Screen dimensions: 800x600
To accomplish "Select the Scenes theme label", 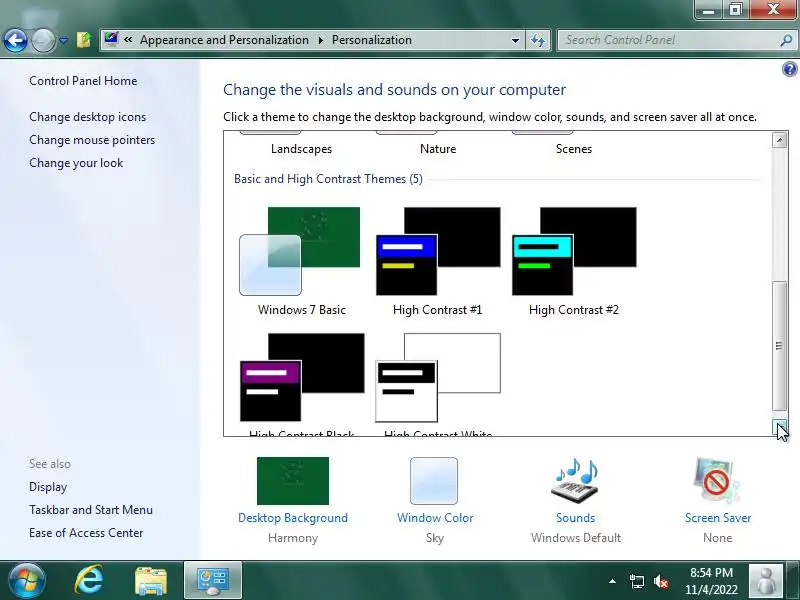I will 574,149.
